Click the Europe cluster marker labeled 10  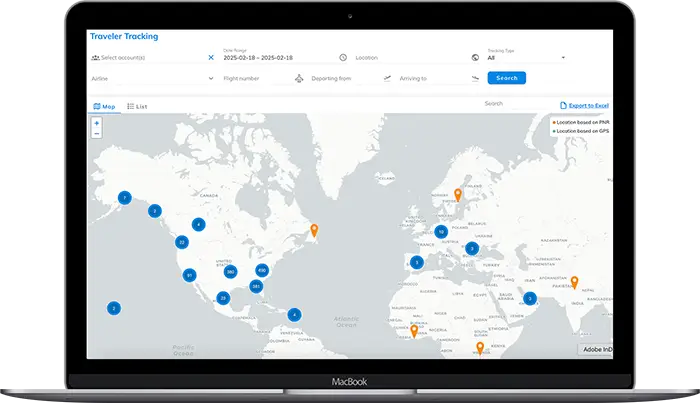coord(441,232)
